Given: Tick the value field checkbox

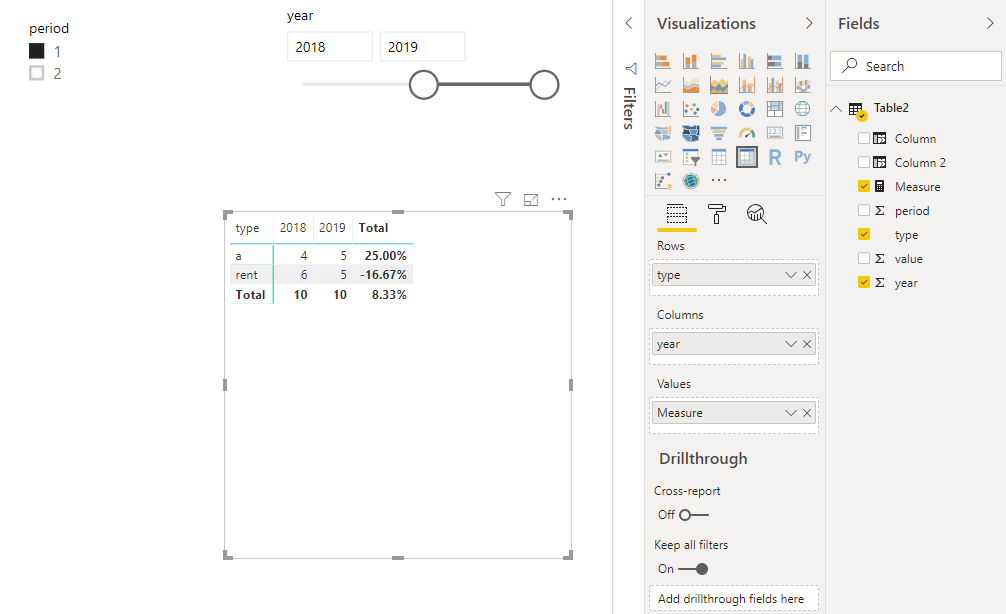Looking at the screenshot, I should [x=864, y=259].
